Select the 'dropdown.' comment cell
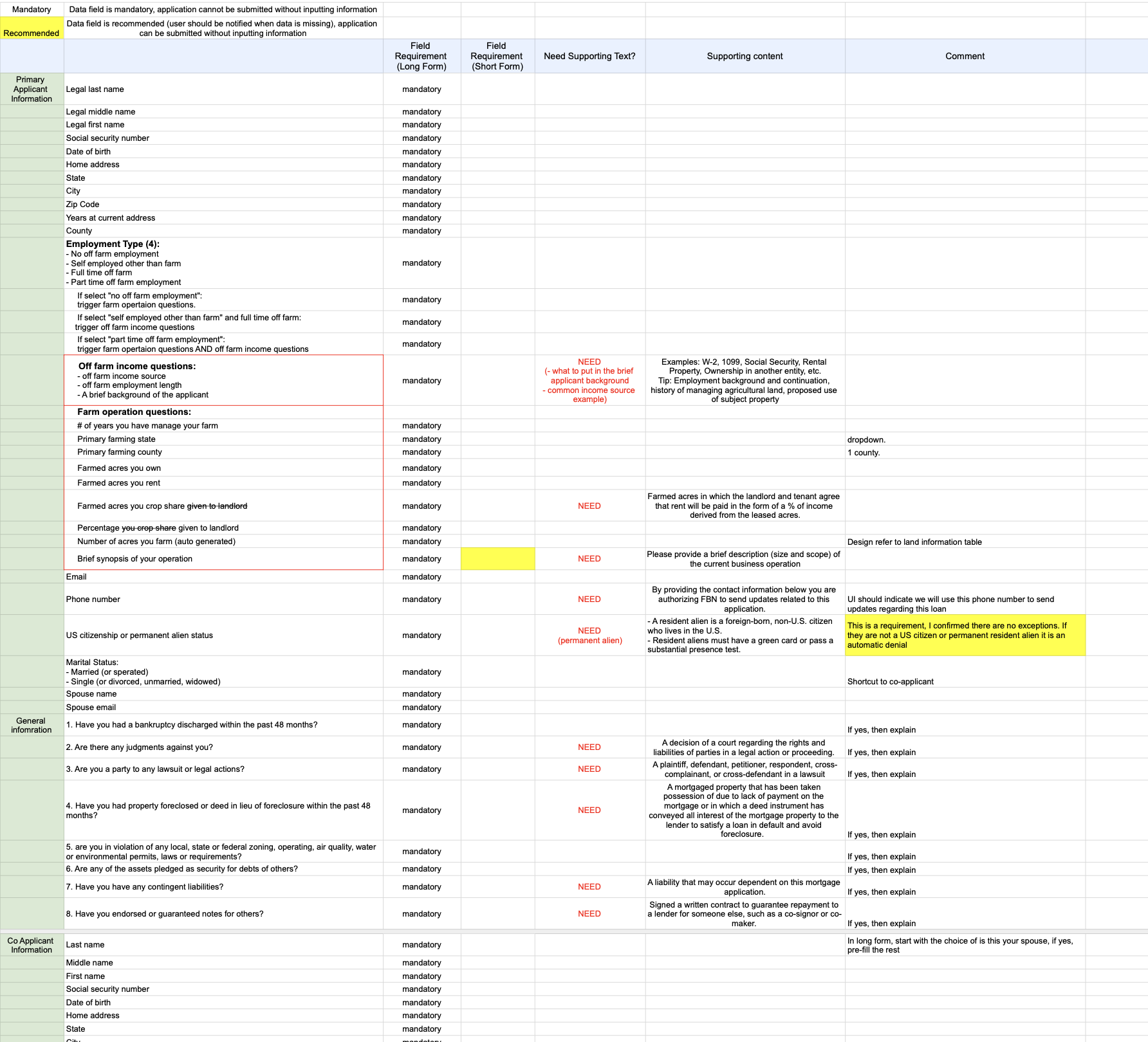 pos(965,439)
